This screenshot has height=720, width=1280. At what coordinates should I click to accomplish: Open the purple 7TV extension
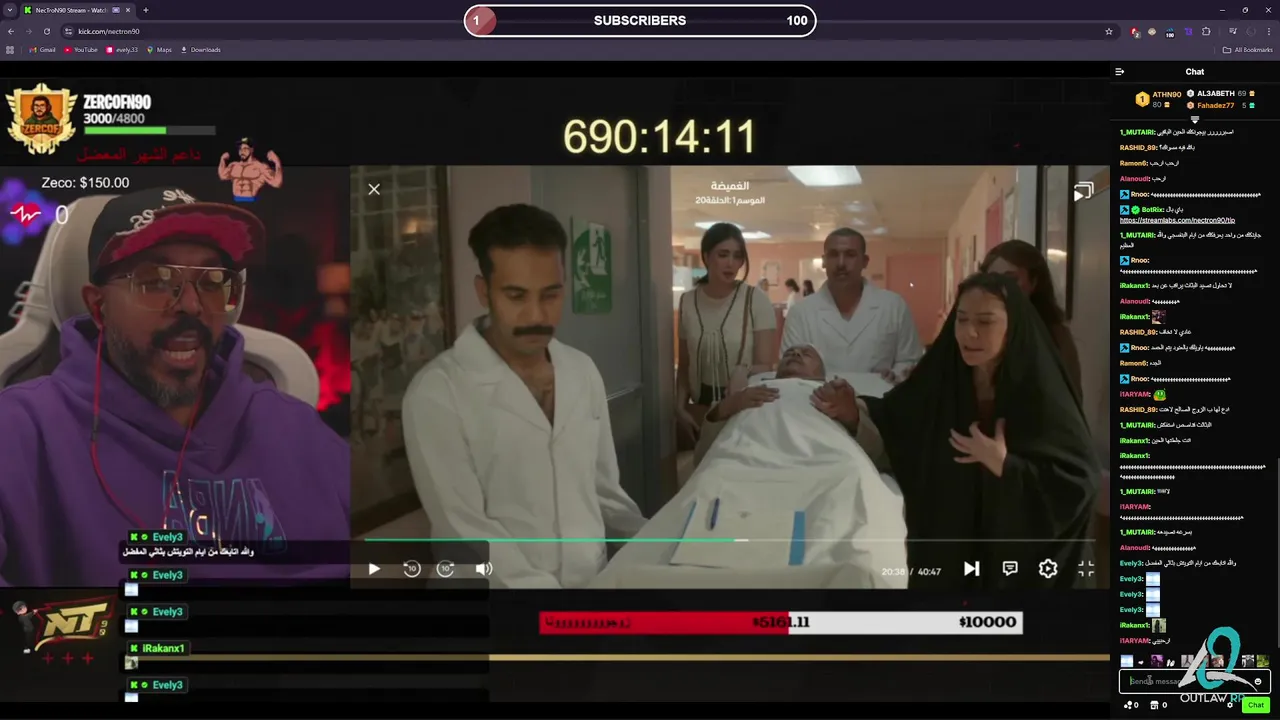coord(1188,31)
